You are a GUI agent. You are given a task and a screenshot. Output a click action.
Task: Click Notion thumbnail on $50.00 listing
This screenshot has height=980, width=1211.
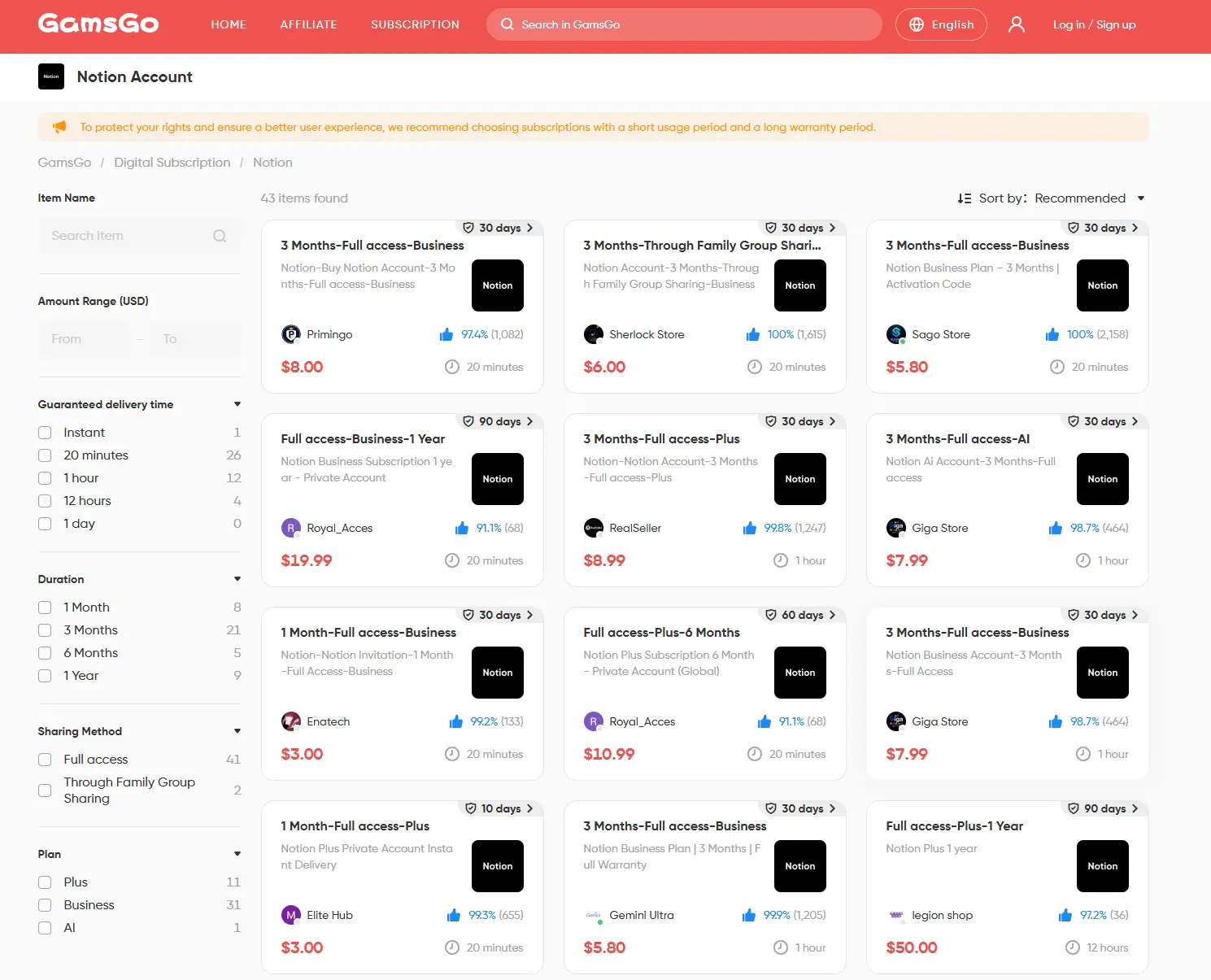click(1103, 866)
